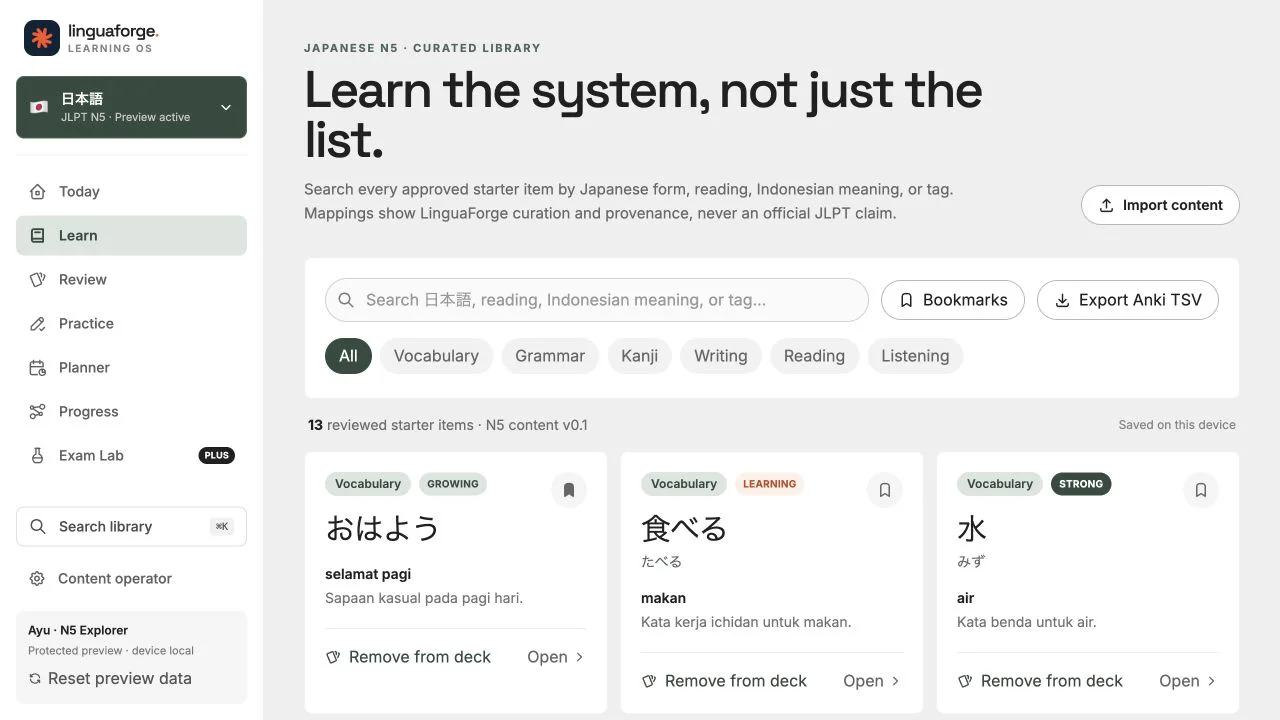This screenshot has height=720, width=1280.
Task: Filter by Grammar
Action: point(550,356)
